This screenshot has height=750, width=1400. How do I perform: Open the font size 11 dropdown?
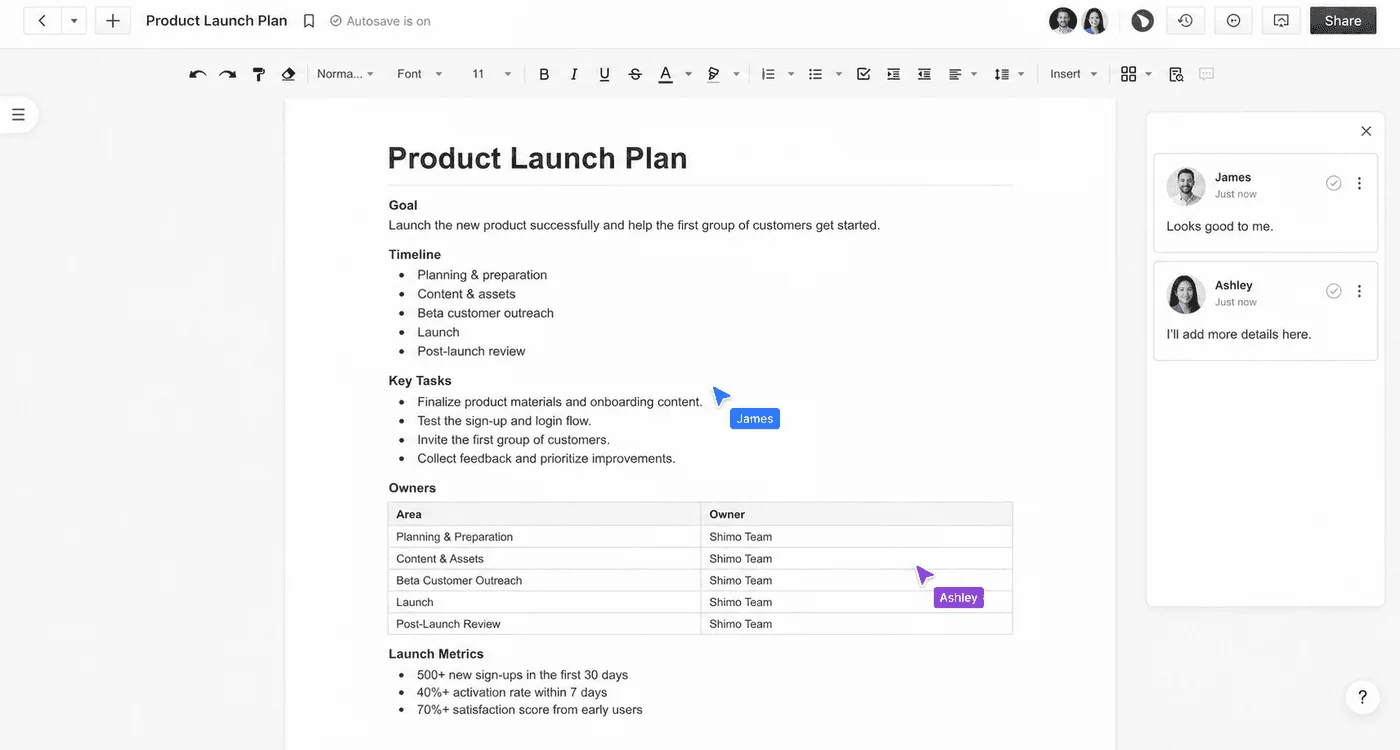point(491,74)
